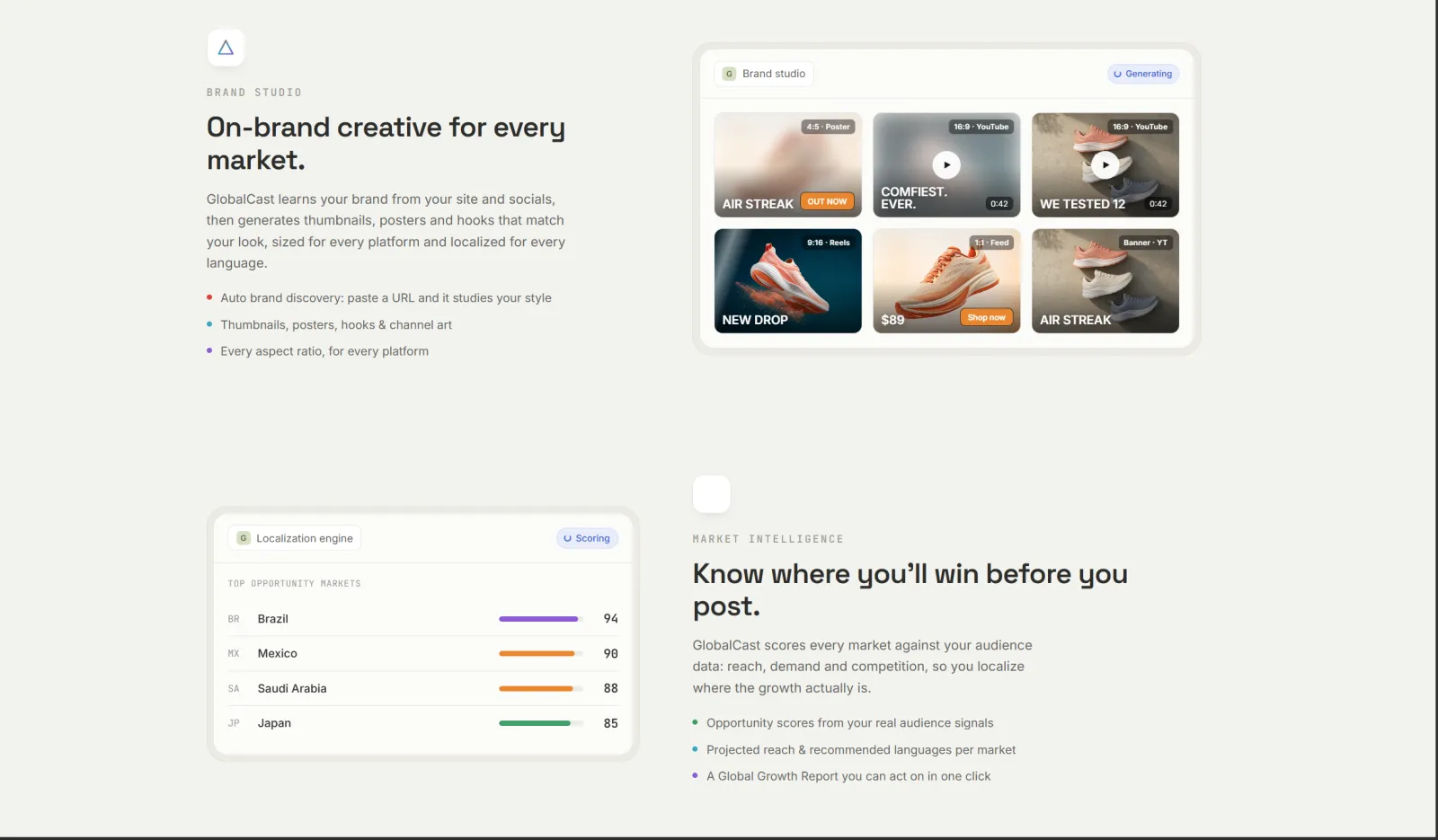Click 'On-brand creative for every market.' heading
Viewport: 1438px width, 840px height.
click(x=386, y=143)
